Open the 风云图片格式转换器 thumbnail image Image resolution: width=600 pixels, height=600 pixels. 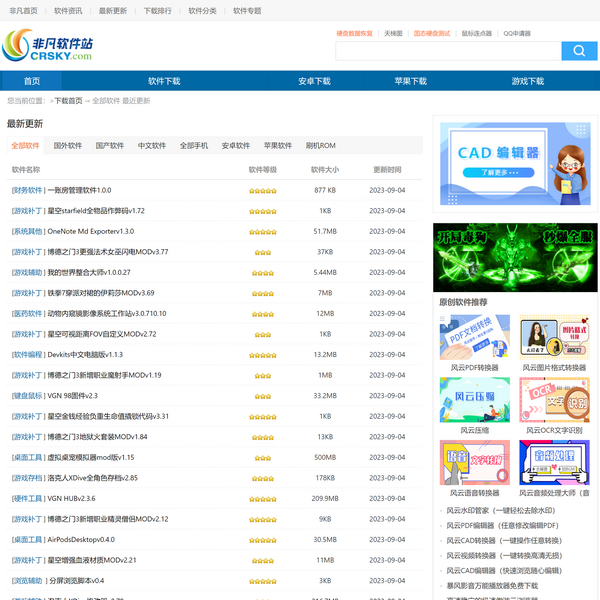pos(555,337)
